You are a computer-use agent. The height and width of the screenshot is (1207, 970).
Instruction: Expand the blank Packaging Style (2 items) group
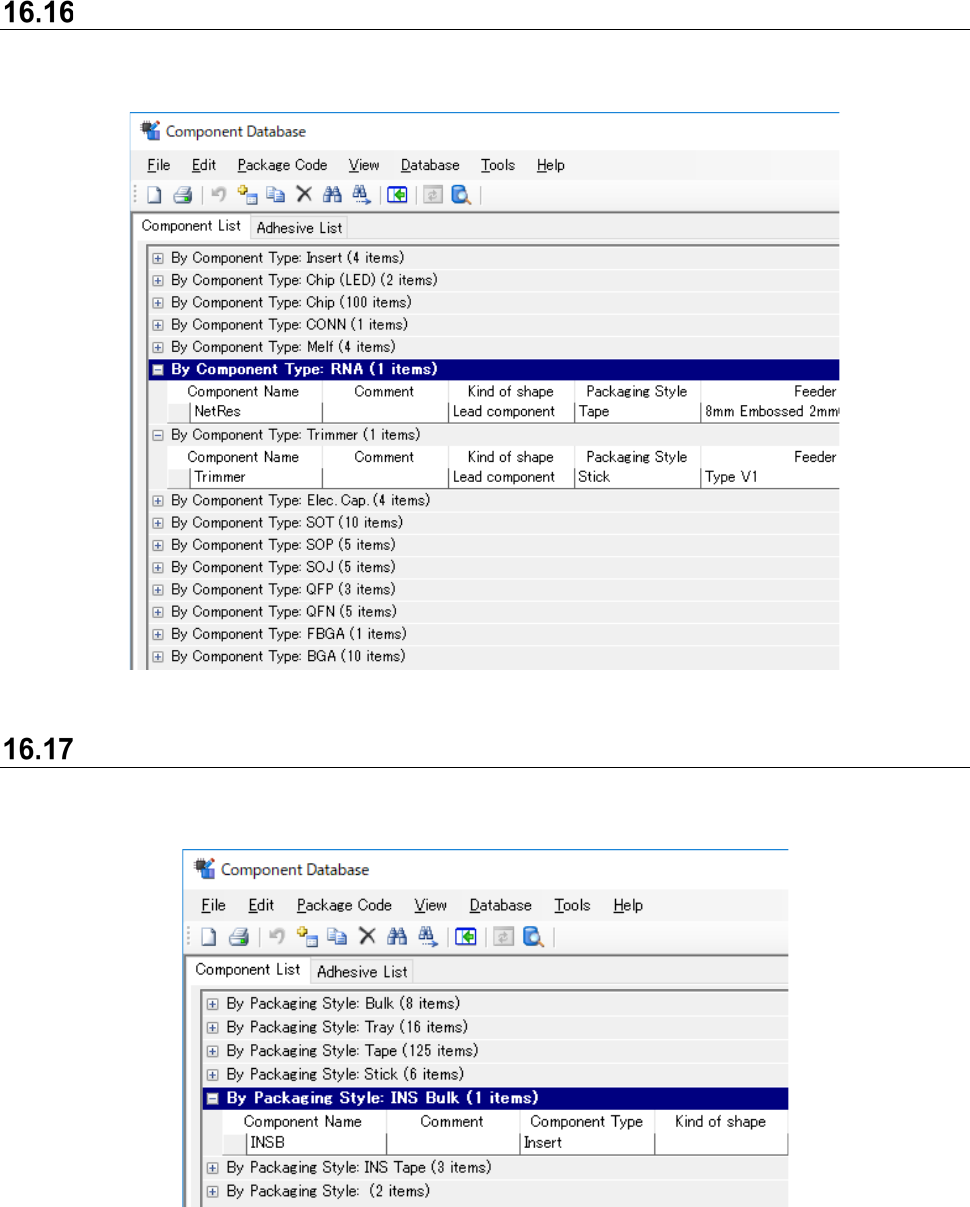212,1191
